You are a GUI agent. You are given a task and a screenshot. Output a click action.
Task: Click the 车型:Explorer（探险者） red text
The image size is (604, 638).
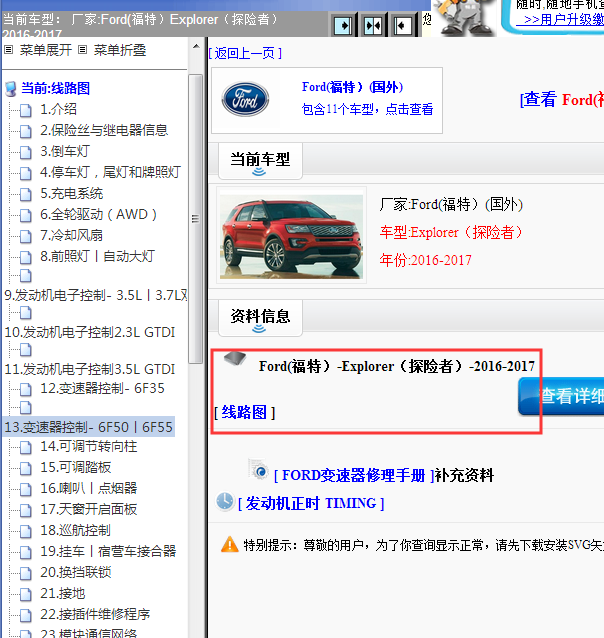coord(451,232)
